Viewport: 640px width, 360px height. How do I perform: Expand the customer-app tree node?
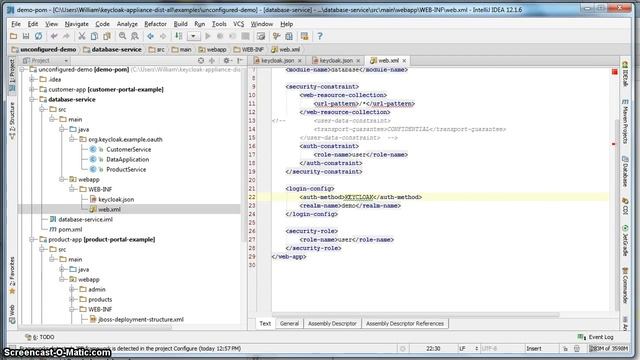(32, 89)
